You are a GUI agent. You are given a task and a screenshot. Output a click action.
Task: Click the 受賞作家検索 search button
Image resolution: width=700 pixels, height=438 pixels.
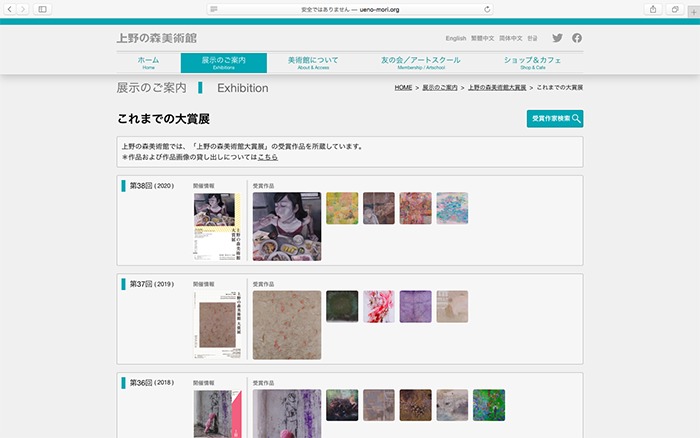[555, 119]
